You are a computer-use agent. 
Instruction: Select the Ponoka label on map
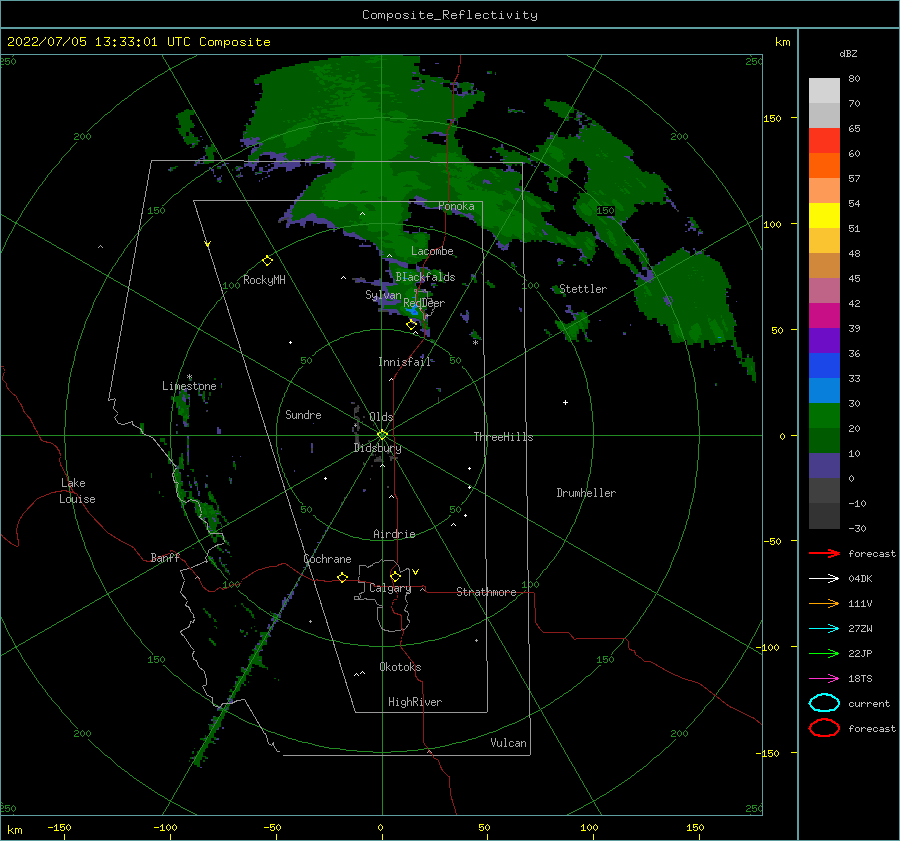pyautogui.click(x=456, y=206)
